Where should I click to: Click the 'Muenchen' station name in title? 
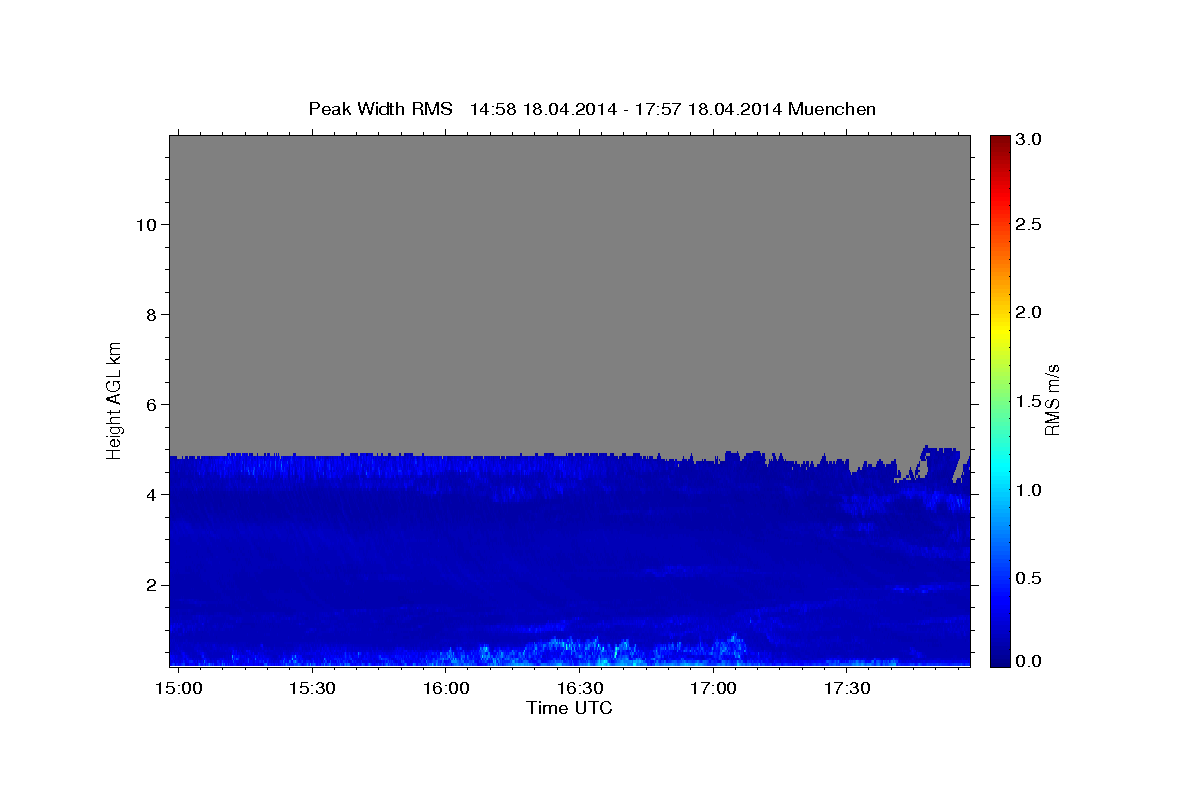coord(832,109)
